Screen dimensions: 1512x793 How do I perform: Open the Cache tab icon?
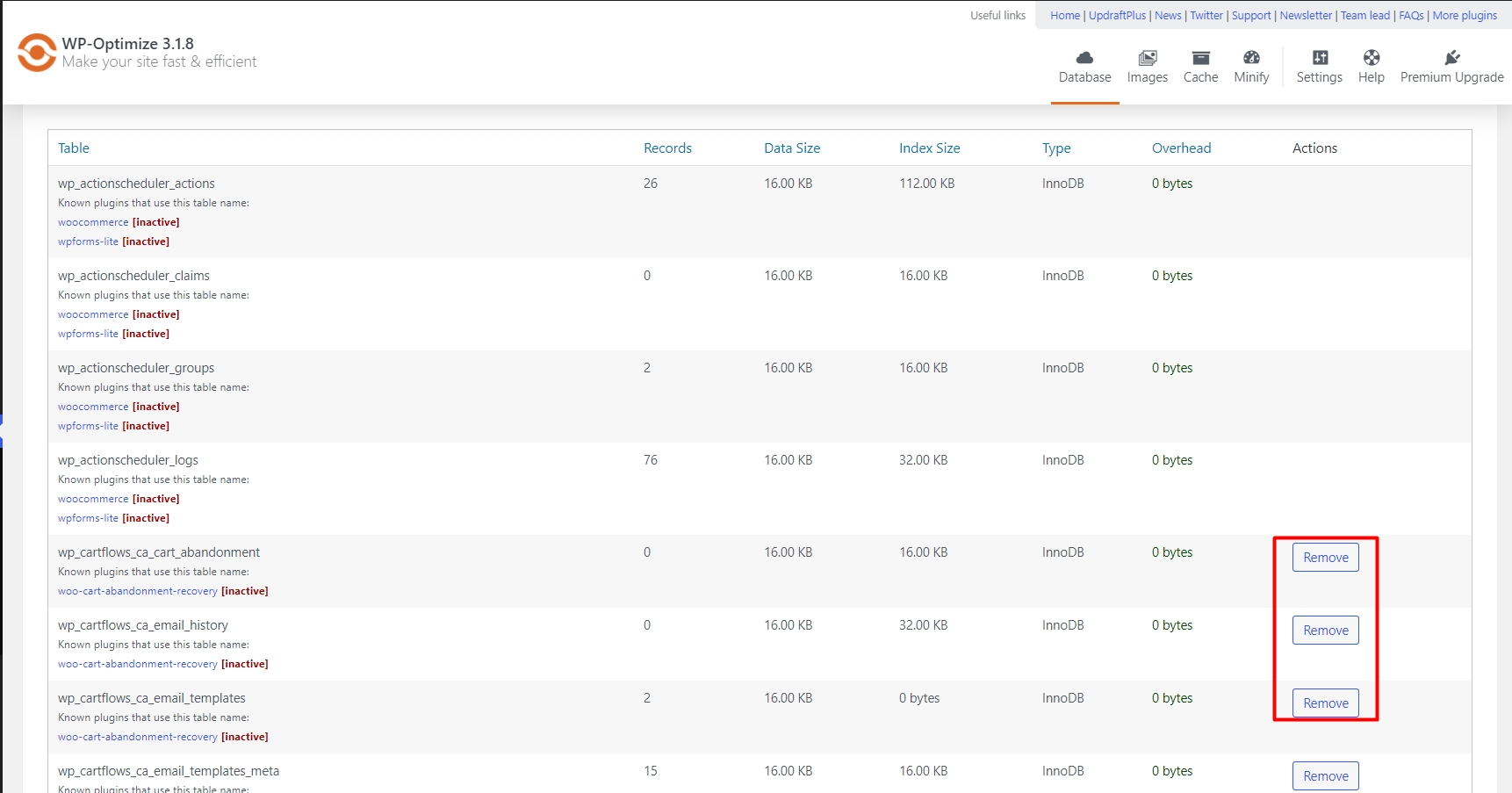pos(1200,58)
